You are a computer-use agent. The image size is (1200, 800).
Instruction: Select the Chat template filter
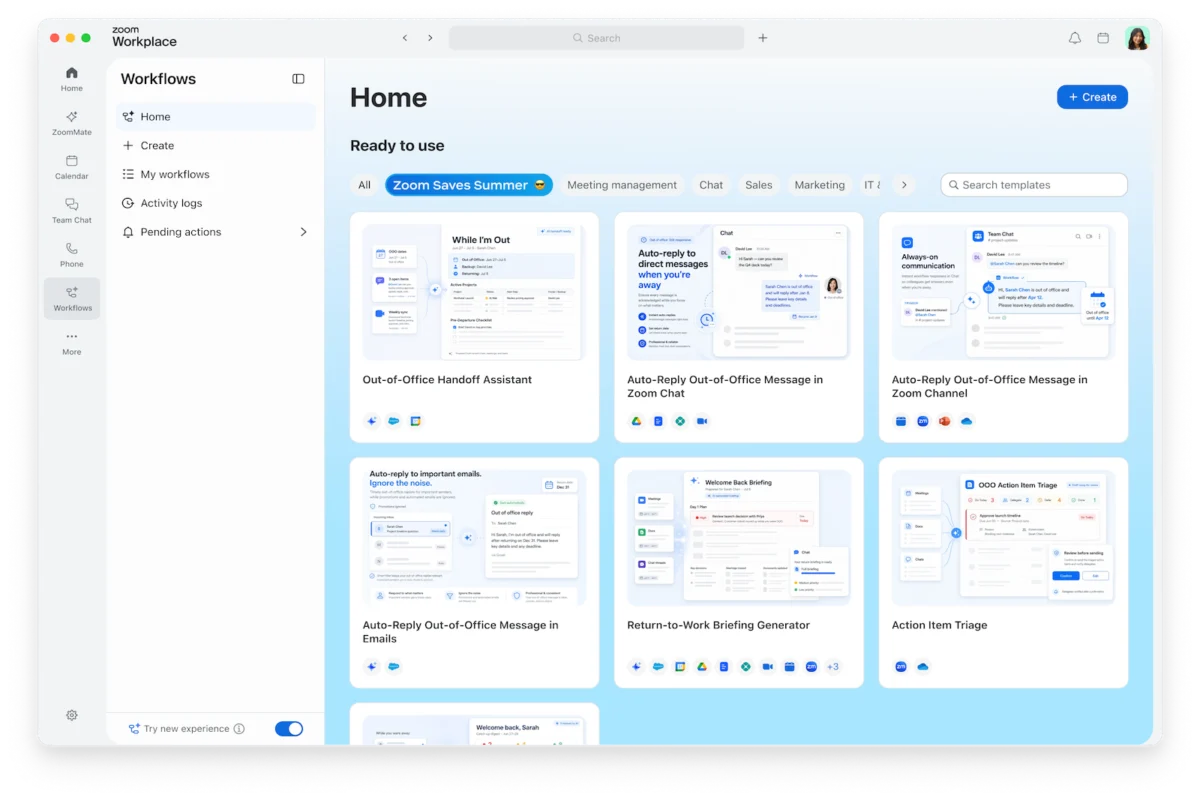pyautogui.click(x=711, y=185)
